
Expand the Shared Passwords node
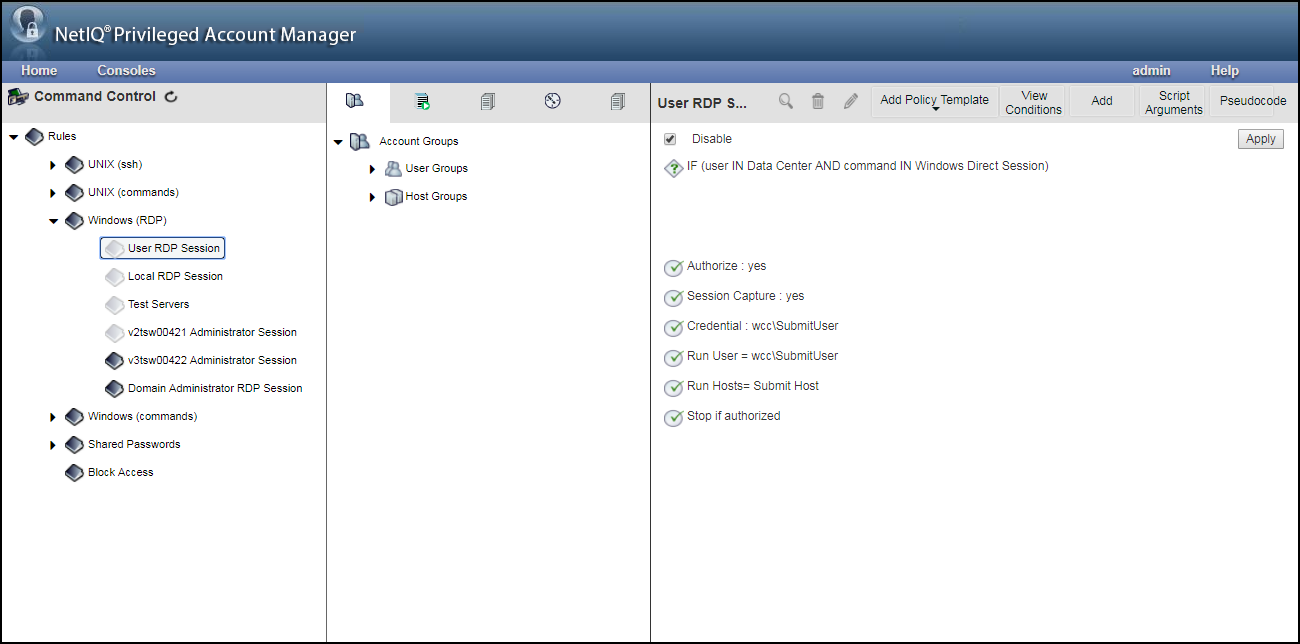pos(53,444)
